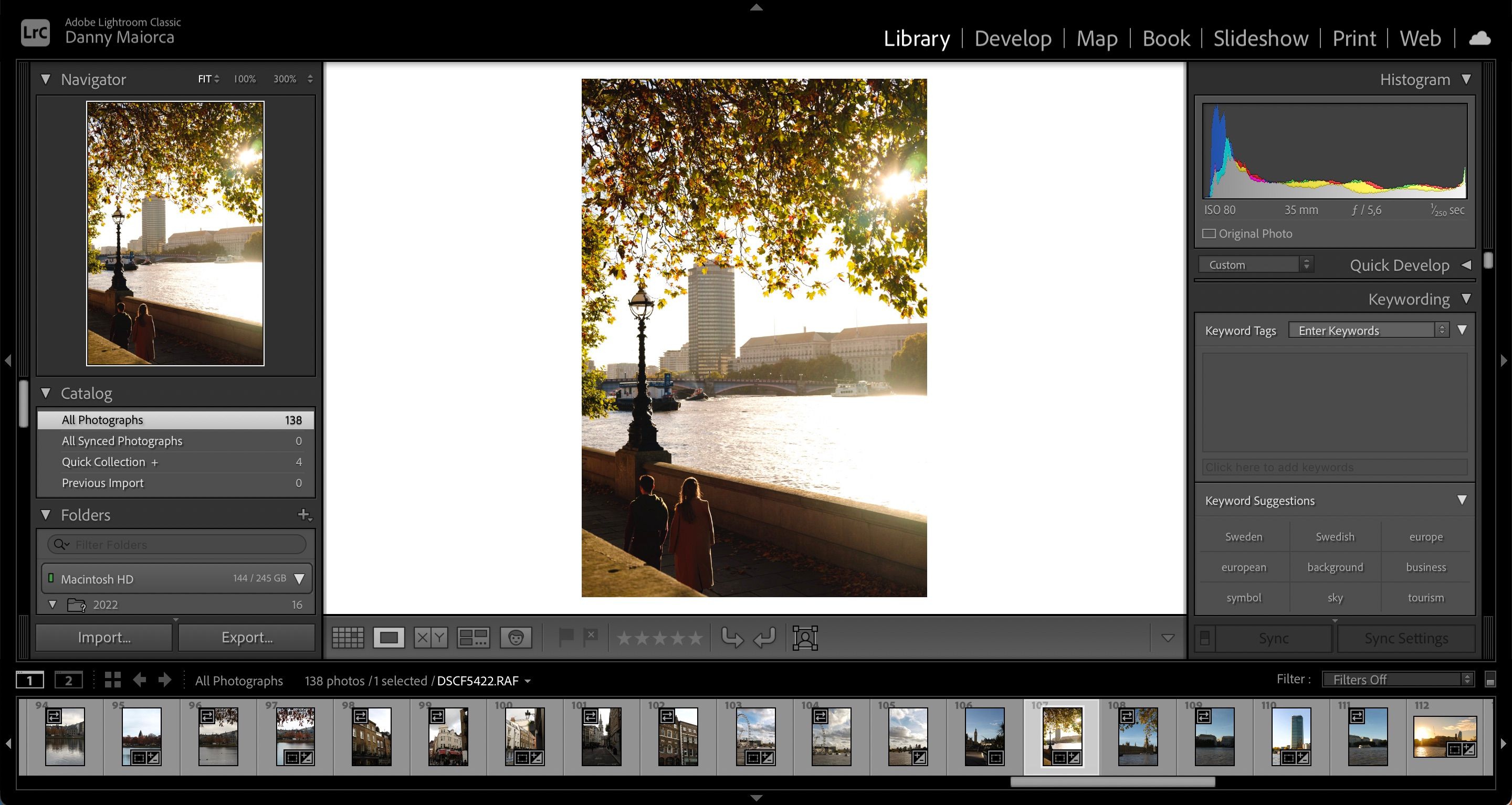Flag photo as pick
Image resolution: width=1512 pixels, height=805 pixels.
click(566, 637)
